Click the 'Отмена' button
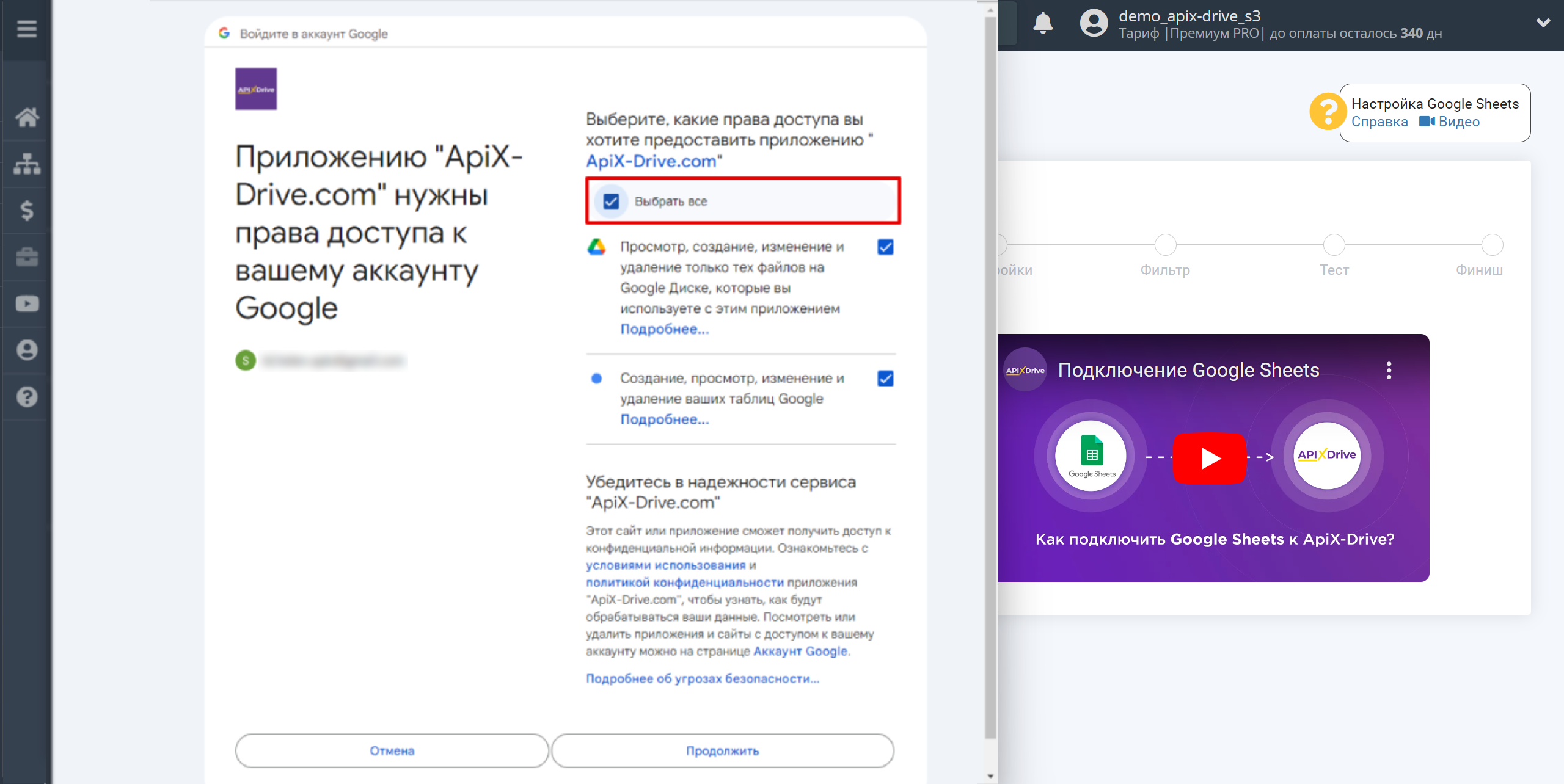 pos(392,750)
